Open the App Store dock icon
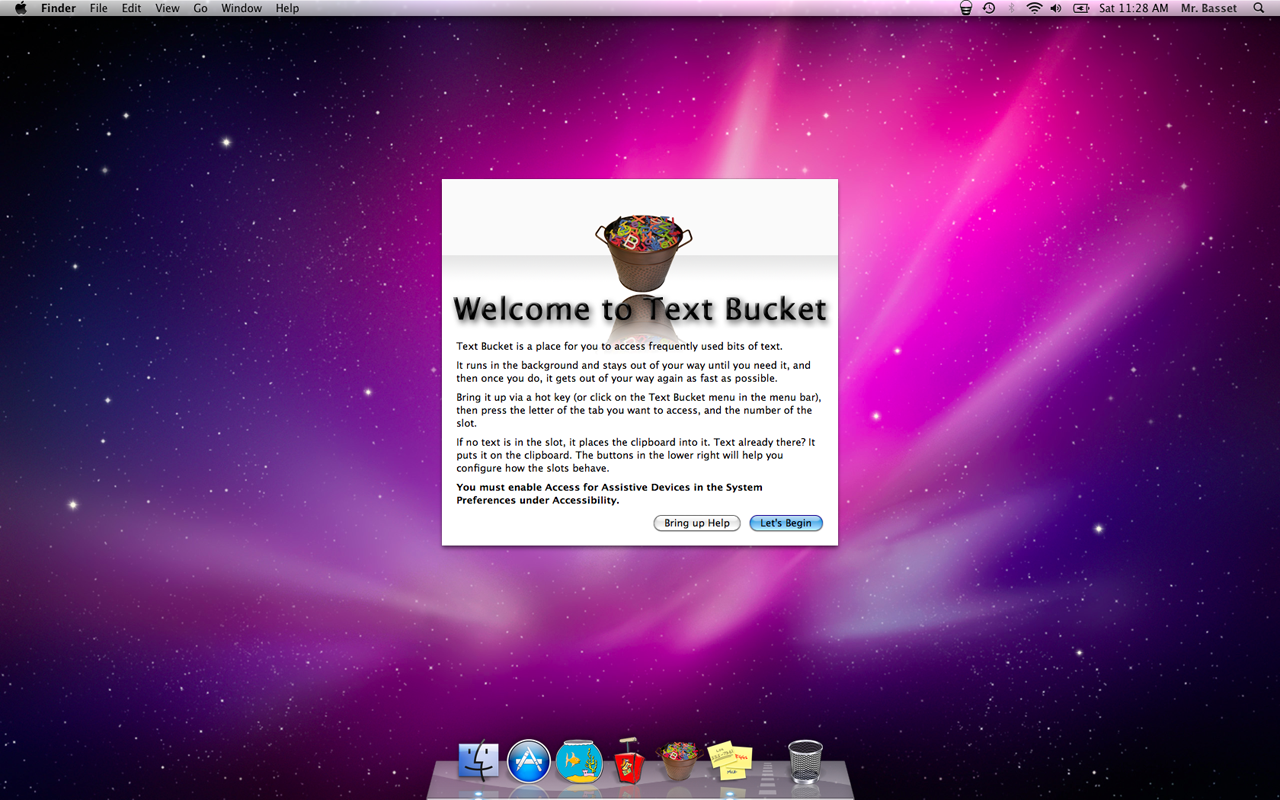The width and height of the screenshot is (1280, 800). 529,761
